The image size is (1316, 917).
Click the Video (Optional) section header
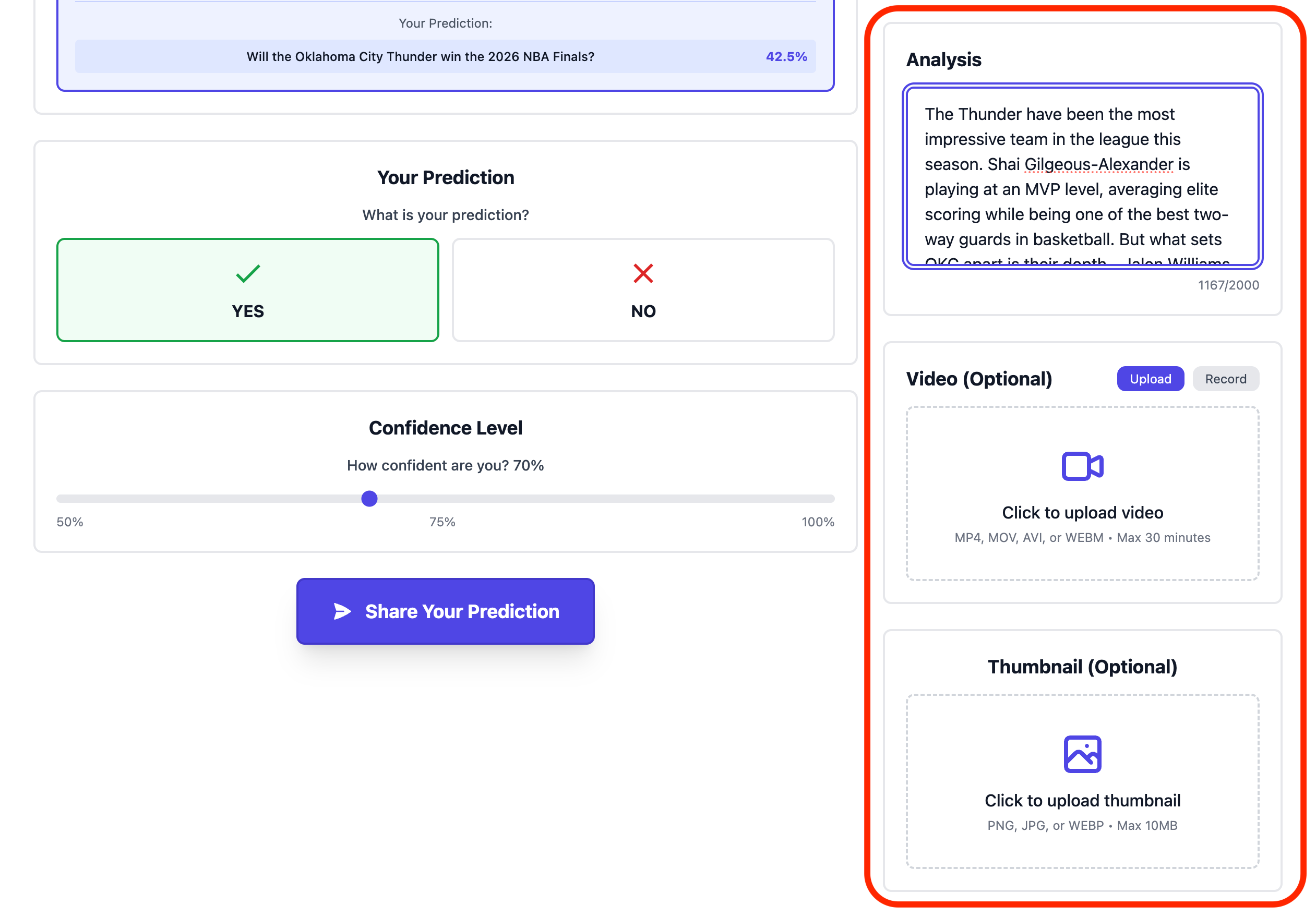click(x=979, y=378)
